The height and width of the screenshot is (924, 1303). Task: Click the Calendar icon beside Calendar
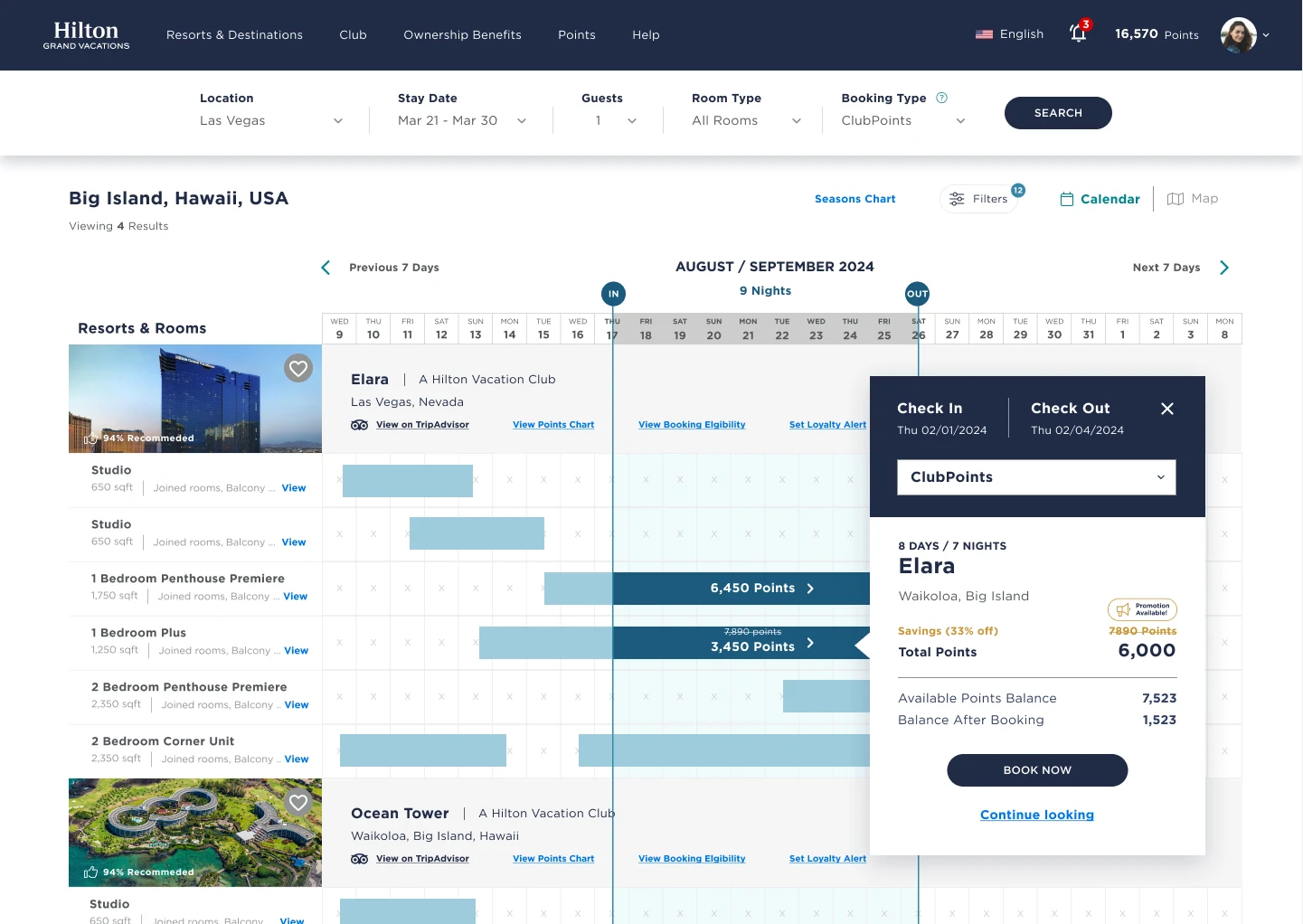1066,199
